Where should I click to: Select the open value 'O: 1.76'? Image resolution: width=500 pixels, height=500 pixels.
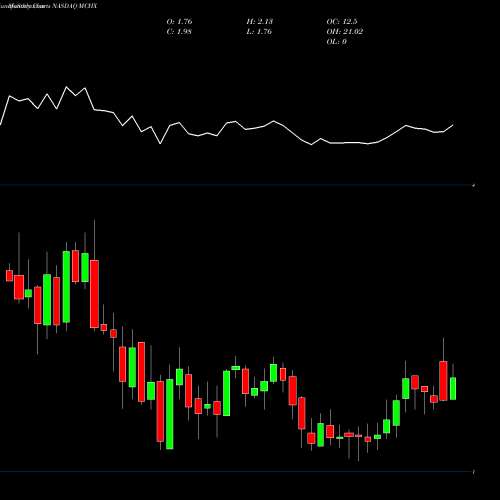179,22
